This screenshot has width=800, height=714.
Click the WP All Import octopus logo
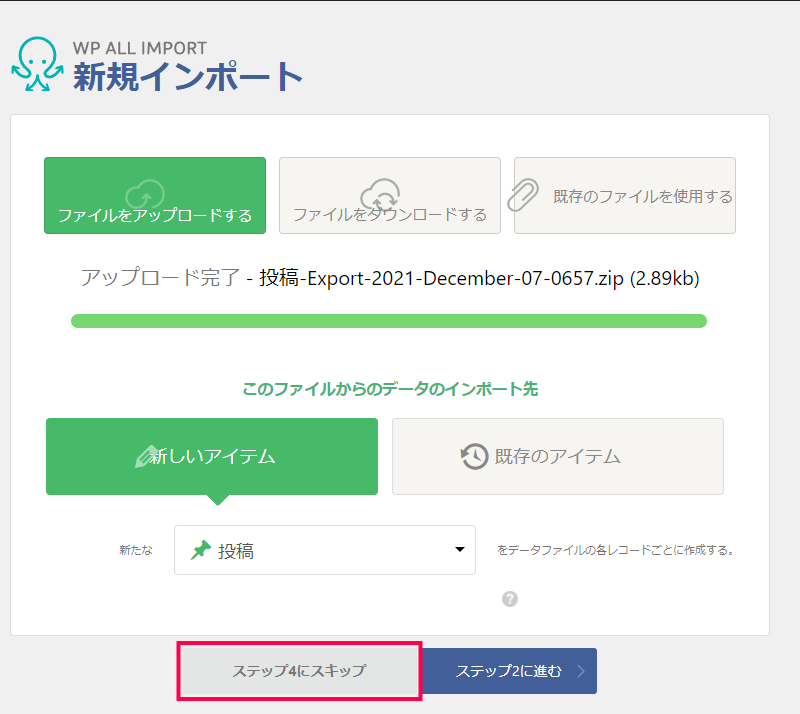[x=37, y=64]
